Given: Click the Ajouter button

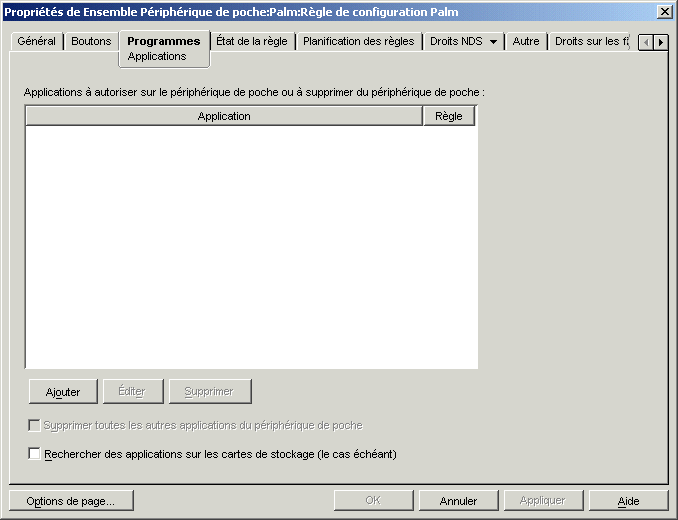Looking at the screenshot, I should 63,392.
